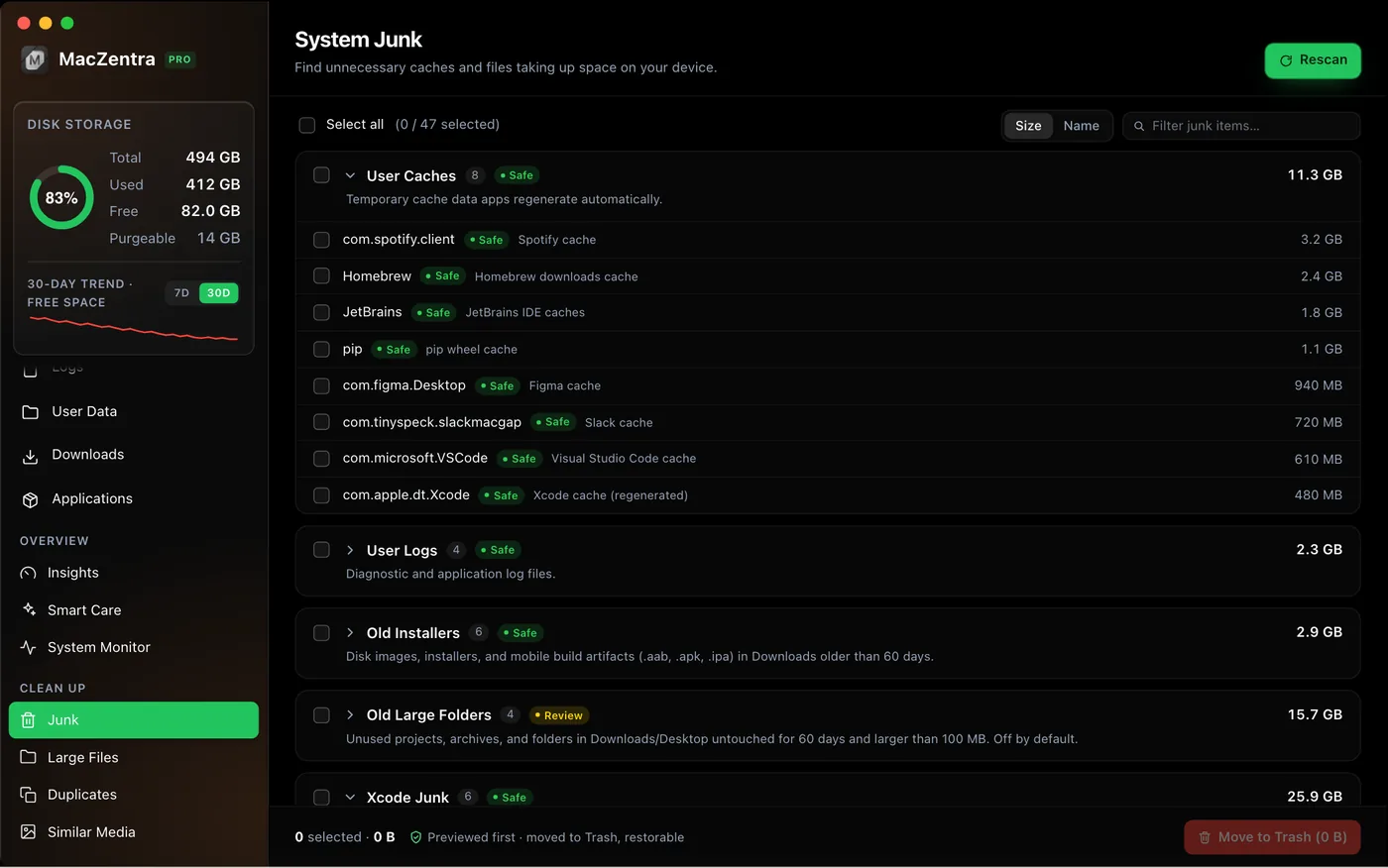Tick the JetBrains row checkbox
Viewport: 1388px width, 868px height.
pos(321,313)
